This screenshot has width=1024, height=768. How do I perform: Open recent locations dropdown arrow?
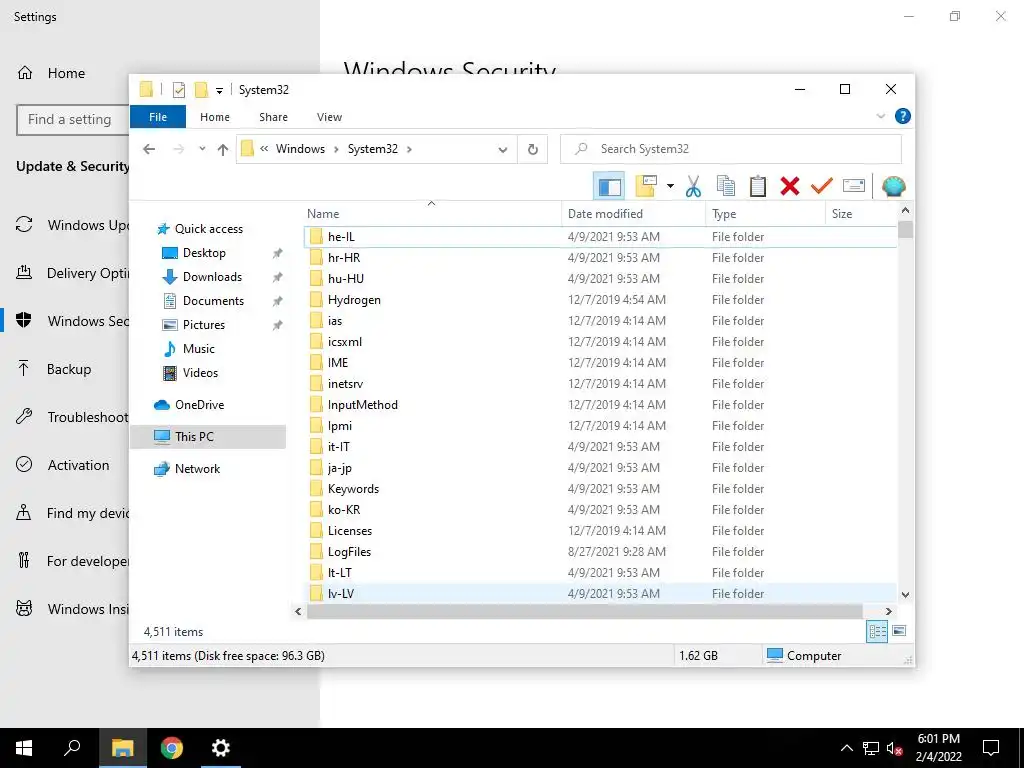(202, 150)
